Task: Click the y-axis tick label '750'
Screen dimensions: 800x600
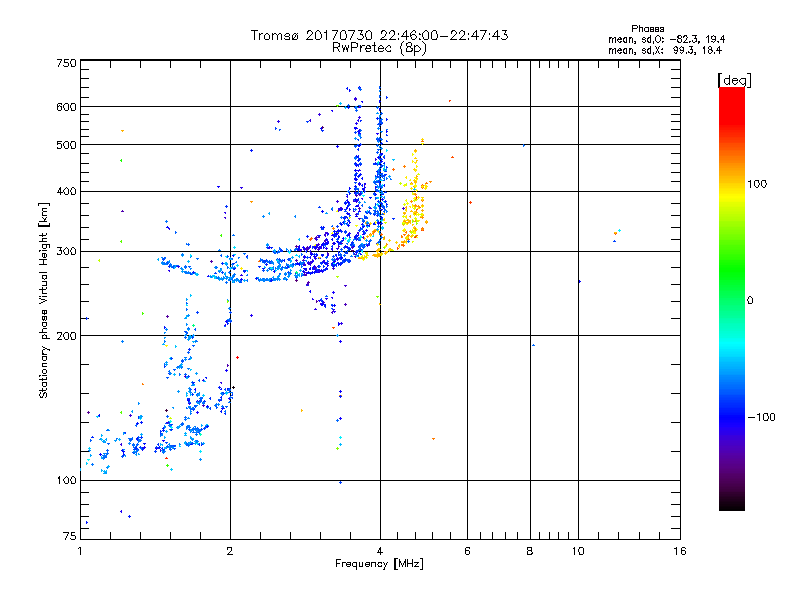Action: (x=67, y=63)
